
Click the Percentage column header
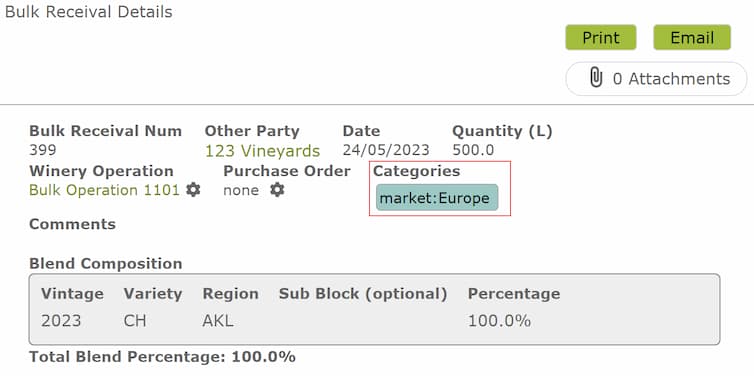tap(514, 294)
